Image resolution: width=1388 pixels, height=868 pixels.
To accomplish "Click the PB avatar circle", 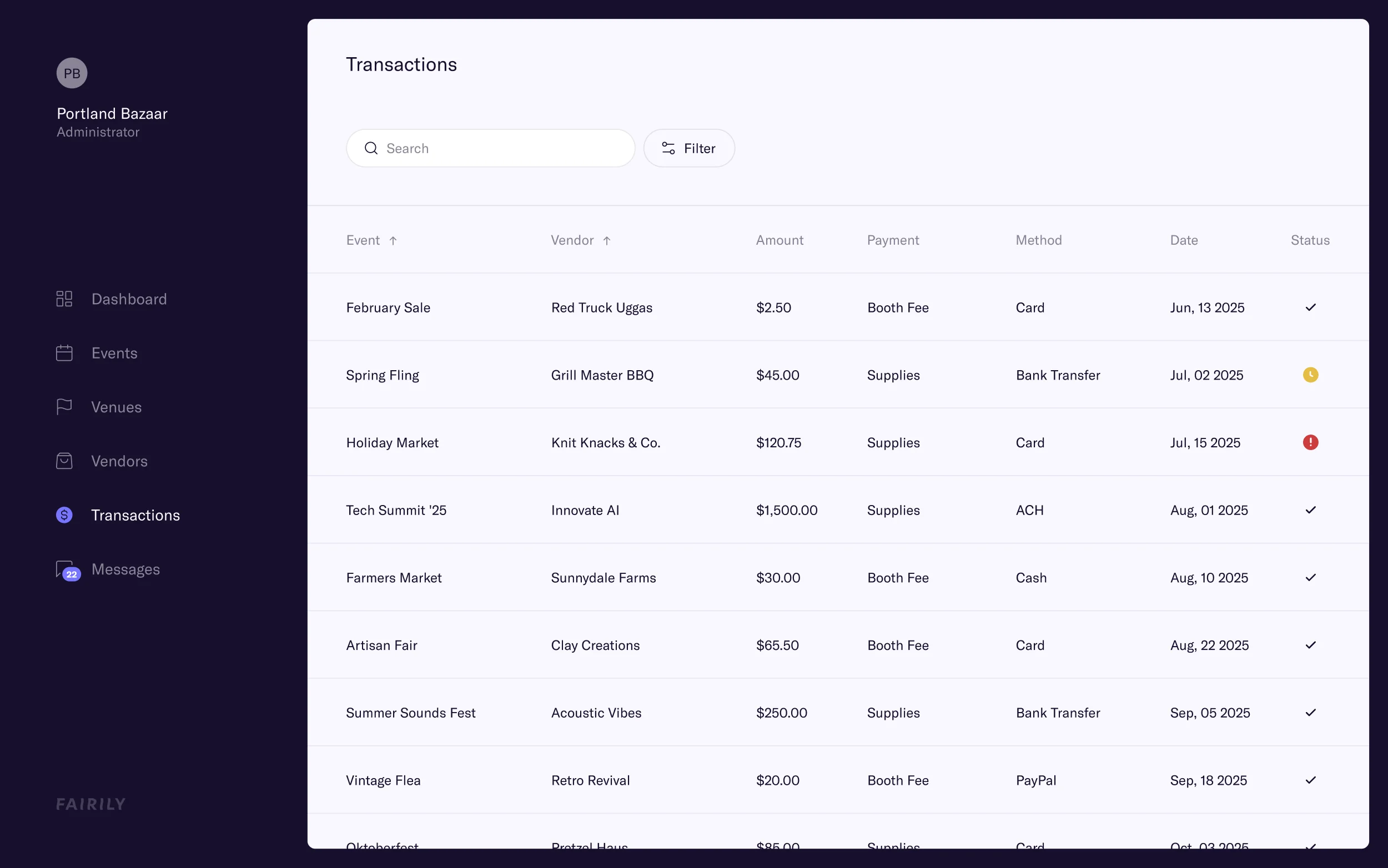I will (x=72, y=73).
